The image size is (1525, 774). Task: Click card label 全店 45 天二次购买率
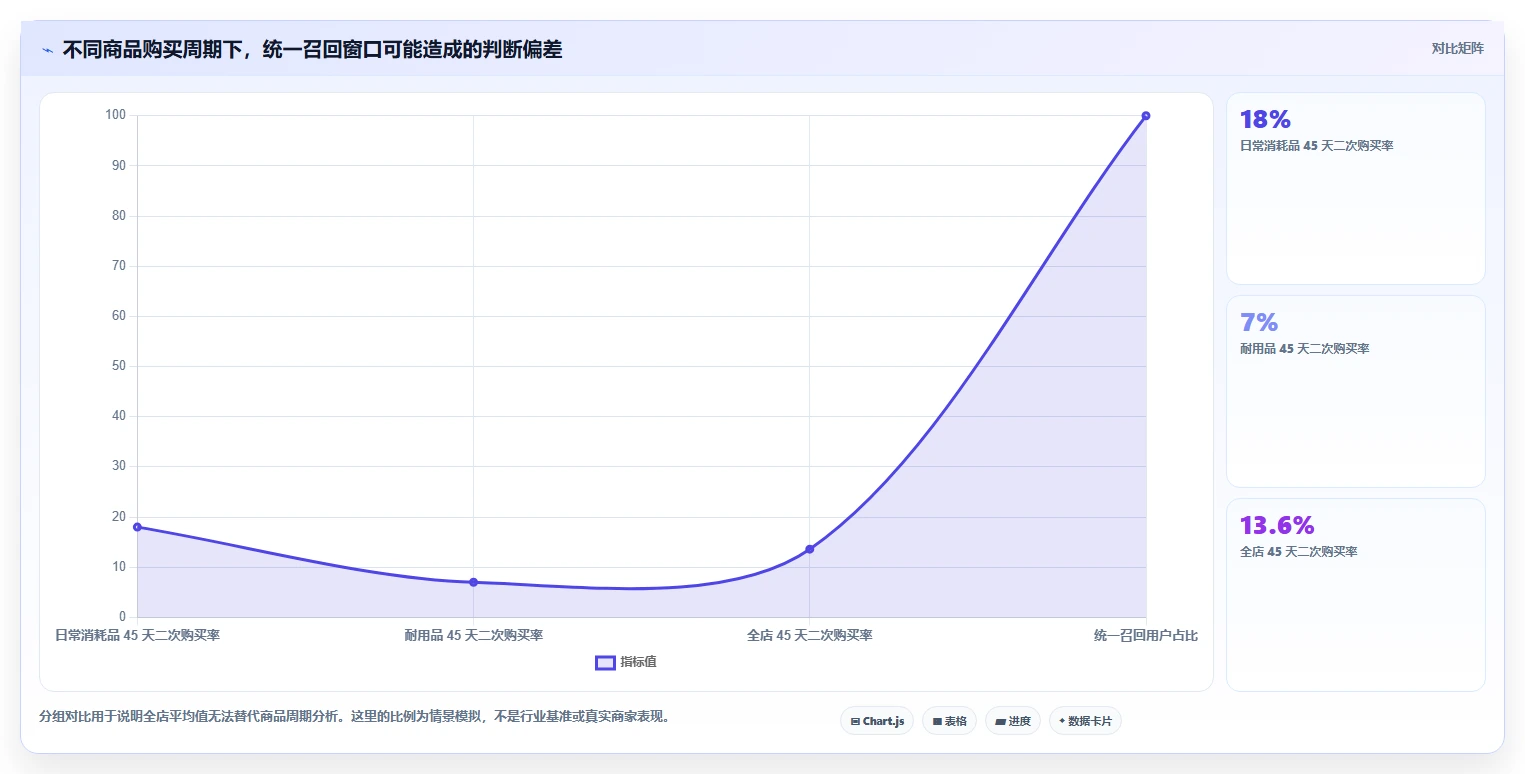(x=1298, y=552)
